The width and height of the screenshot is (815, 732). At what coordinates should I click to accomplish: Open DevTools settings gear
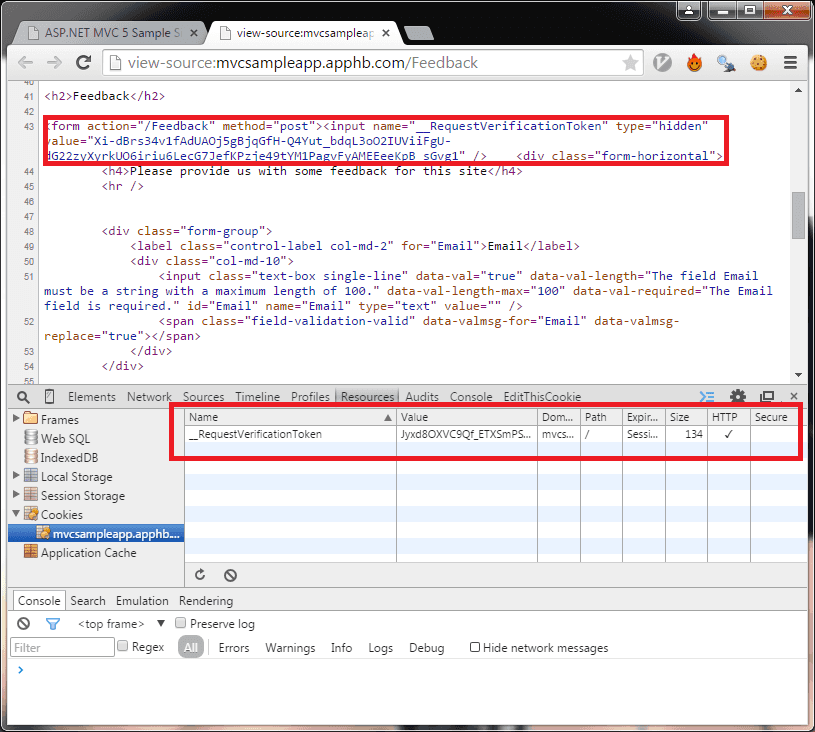(738, 397)
